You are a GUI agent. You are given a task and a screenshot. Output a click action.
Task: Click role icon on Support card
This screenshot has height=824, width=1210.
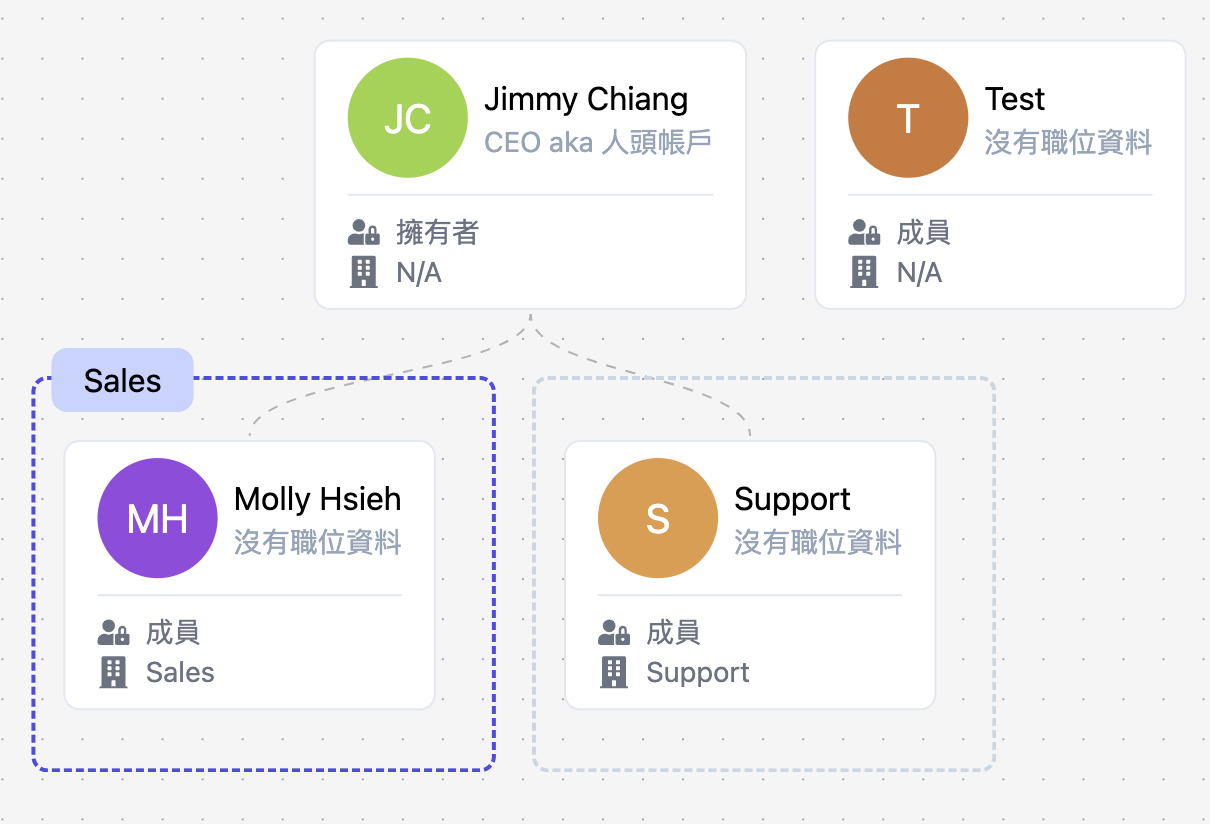click(613, 633)
